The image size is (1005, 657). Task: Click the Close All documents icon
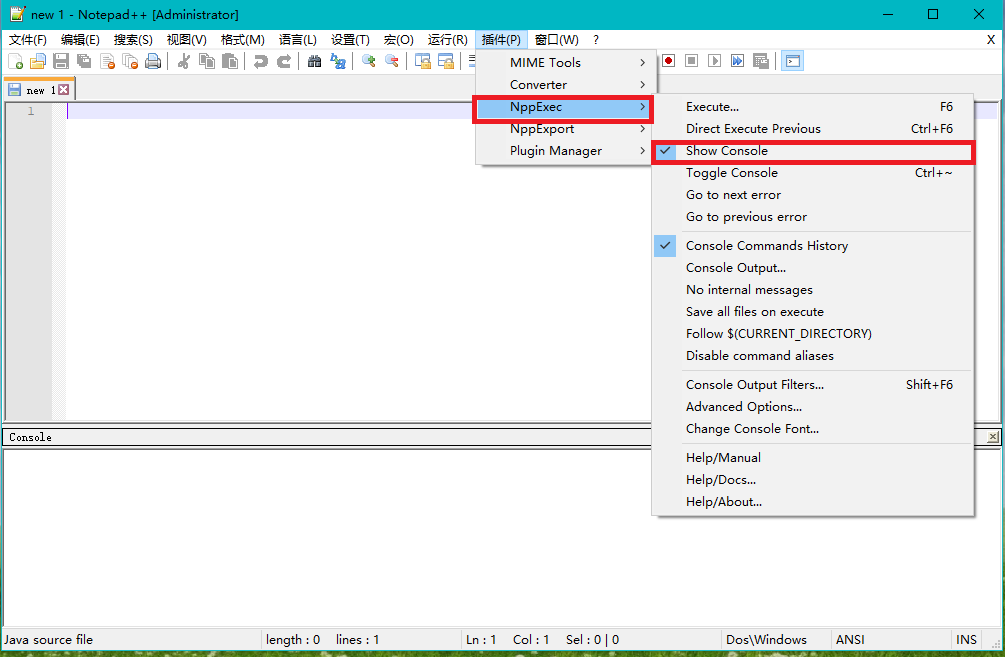[x=130, y=62]
